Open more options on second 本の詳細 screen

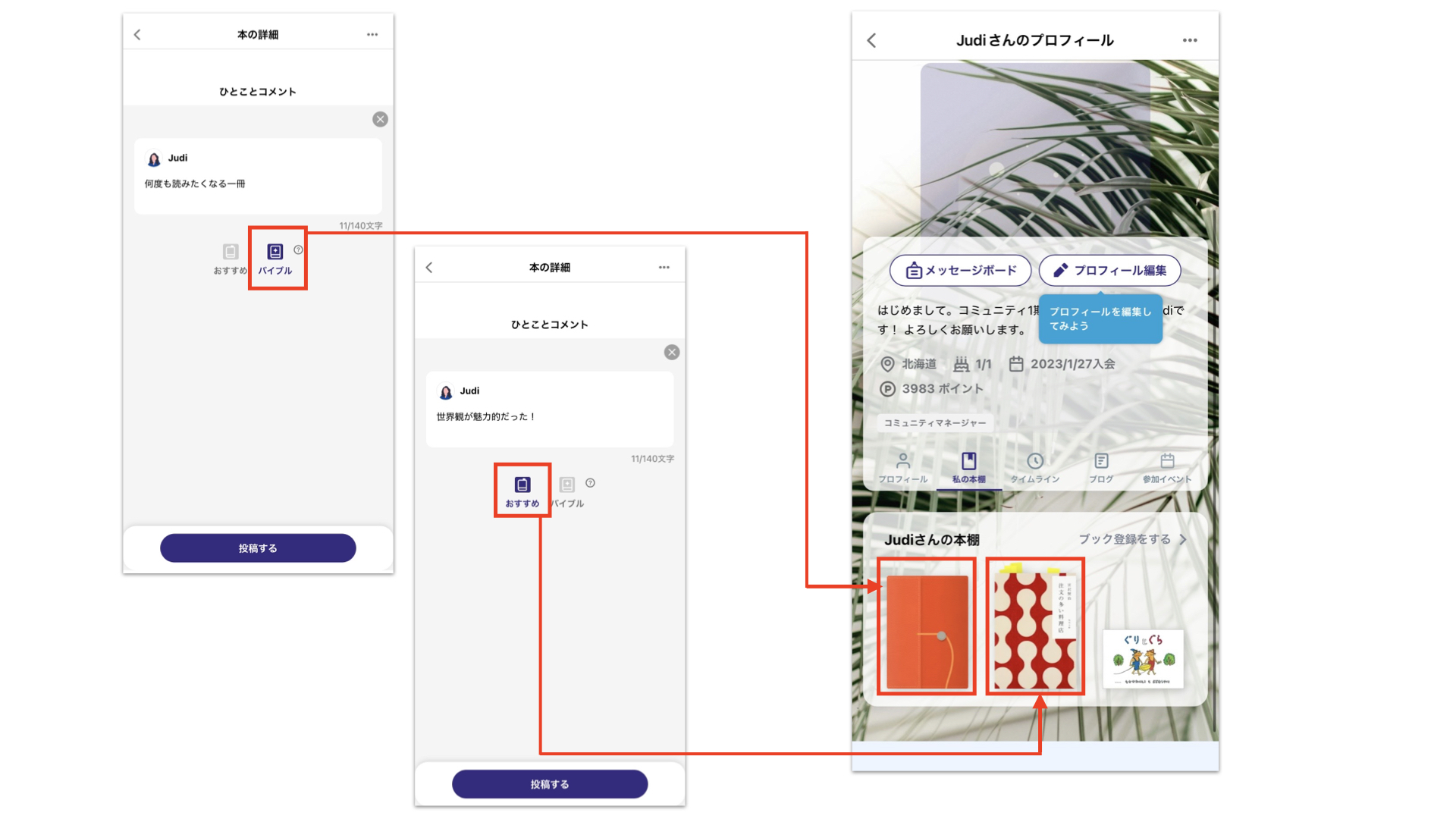point(664,267)
